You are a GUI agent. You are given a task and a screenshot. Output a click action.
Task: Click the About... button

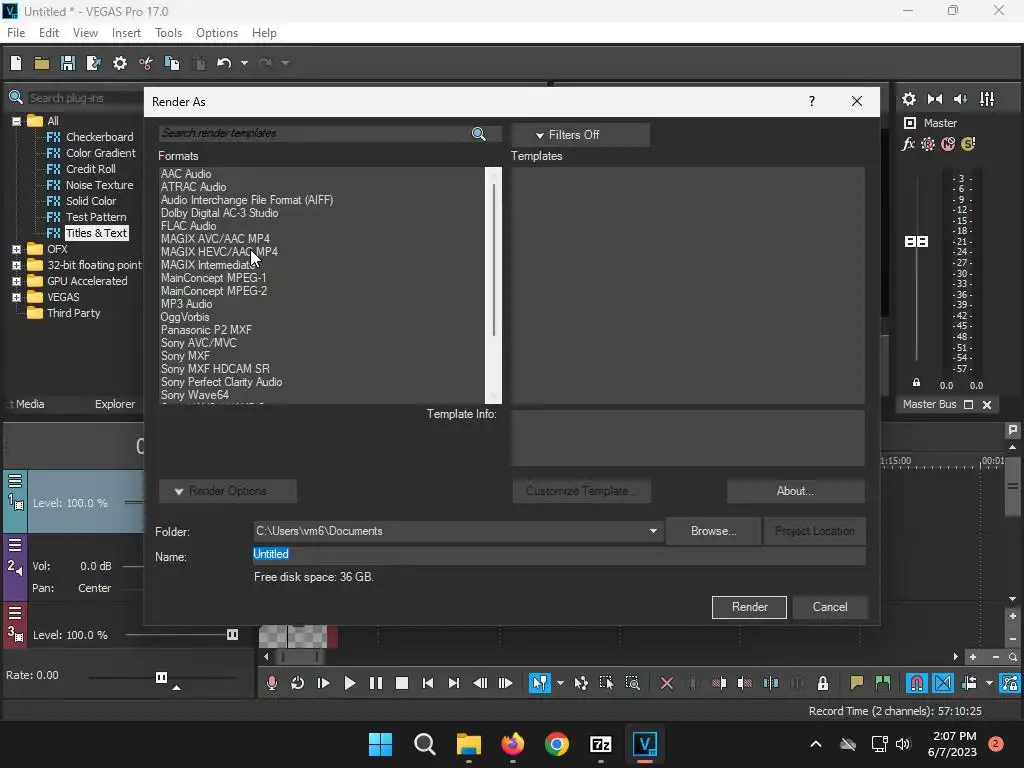click(x=795, y=491)
